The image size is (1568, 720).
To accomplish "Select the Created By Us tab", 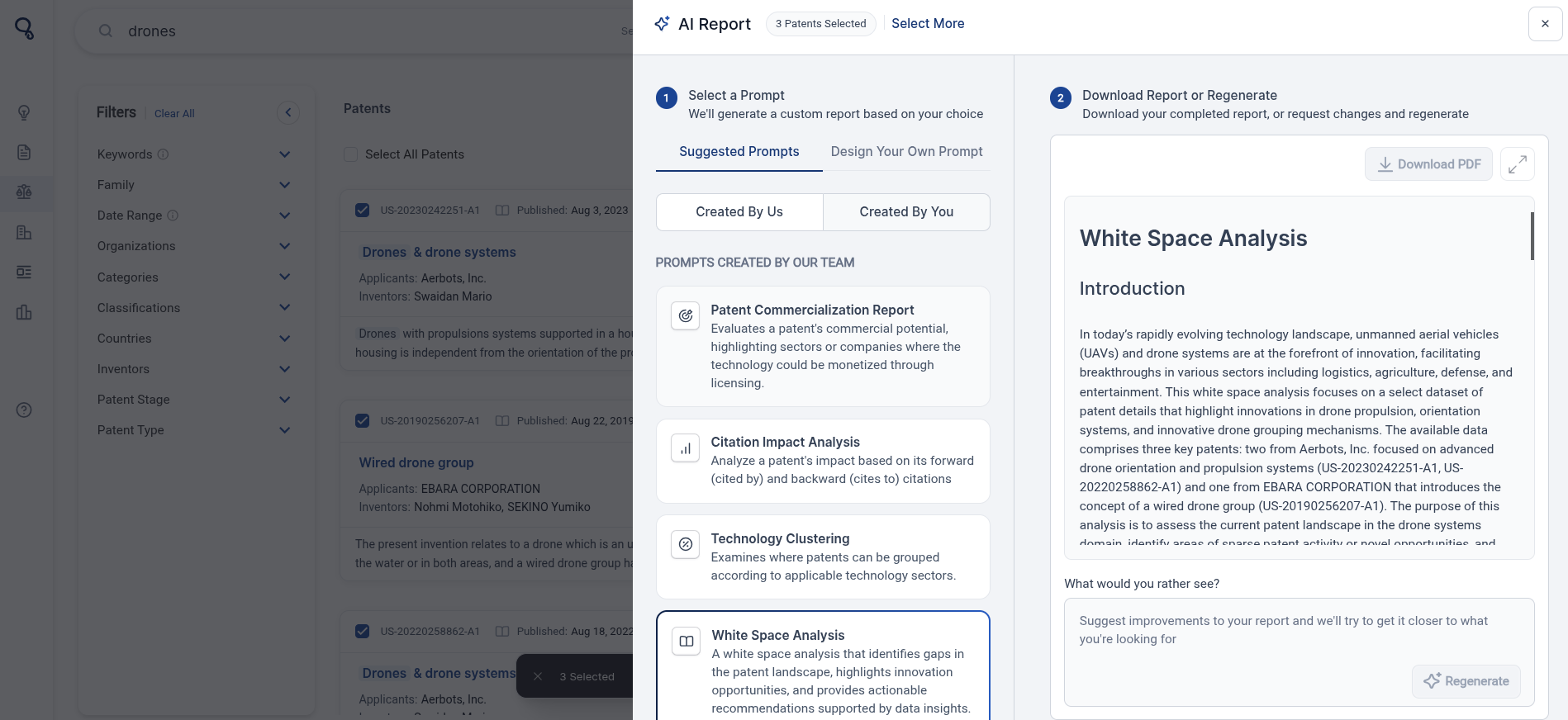I will tap(739, 212).
